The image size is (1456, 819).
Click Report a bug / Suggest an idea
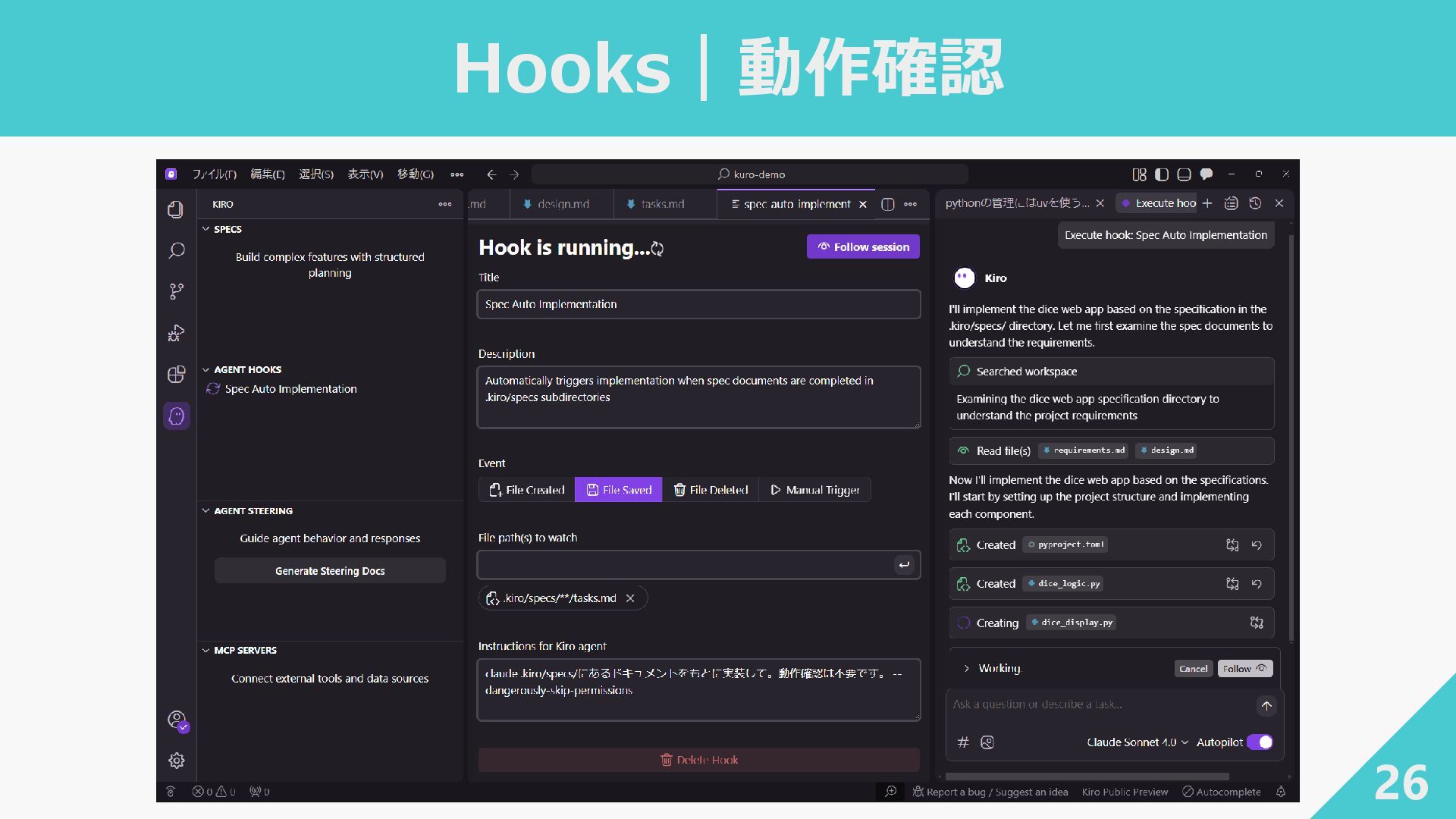tap(990, 792)
